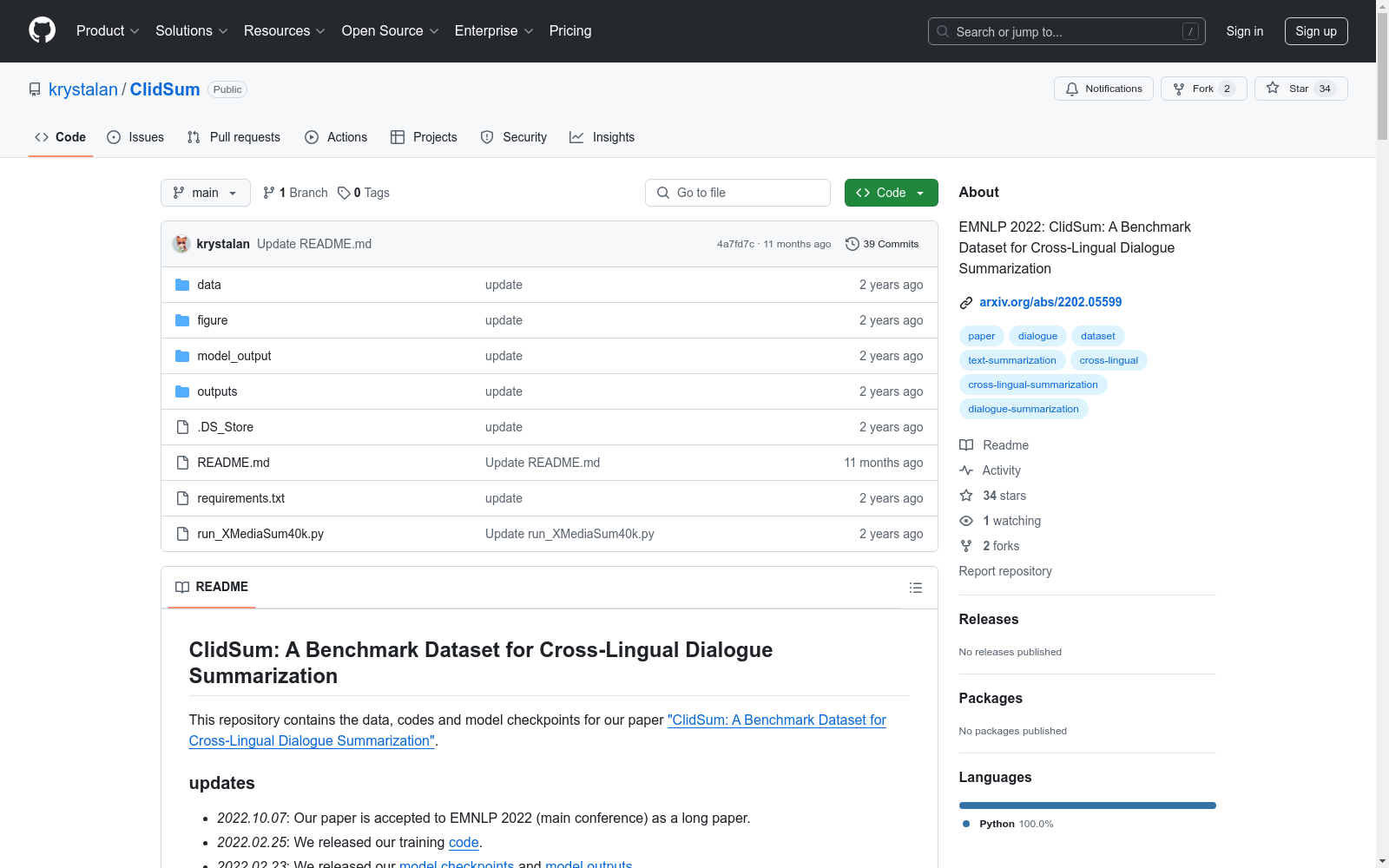Click the dialogue-summarization topic tag
1389x868 pixels.
[x=1024, y=409]
